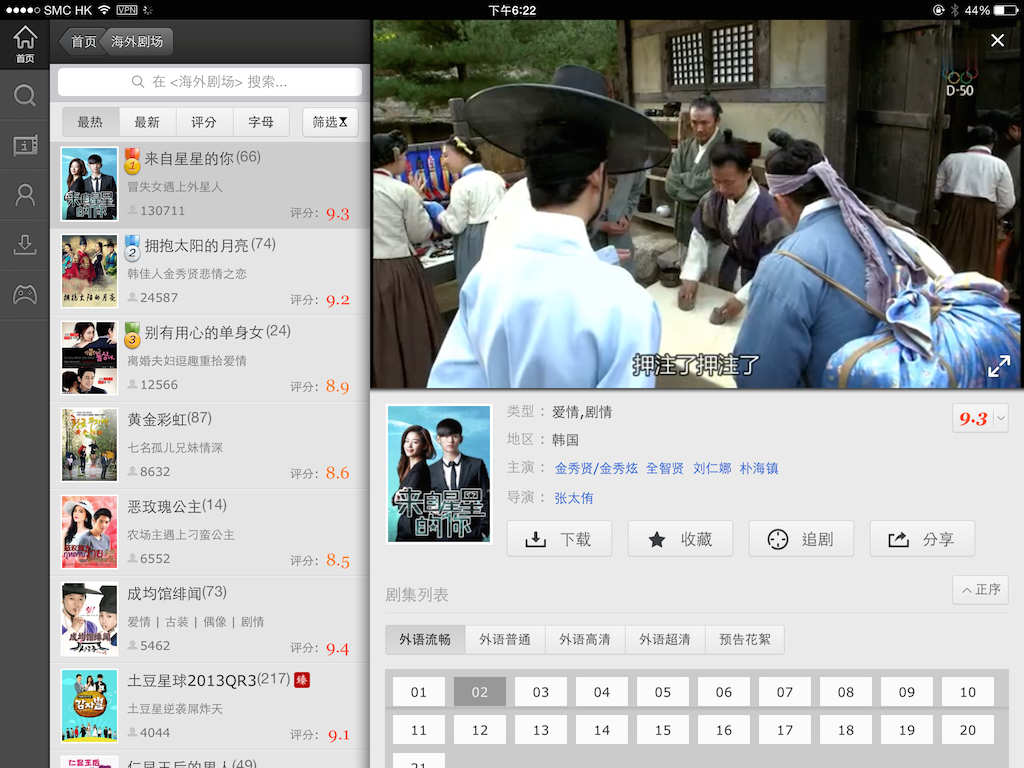Screen dimensions: 1024x768
Task: Play episode 12
Action: point(480,729)
